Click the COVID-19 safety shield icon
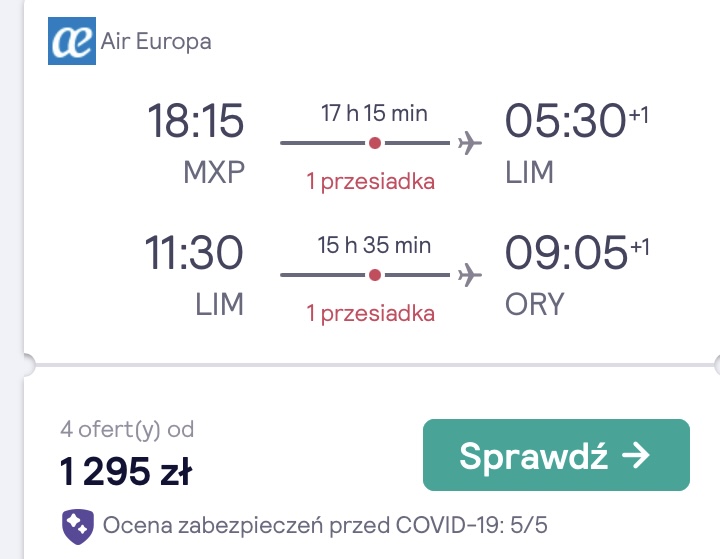 [x=78, y=526]
